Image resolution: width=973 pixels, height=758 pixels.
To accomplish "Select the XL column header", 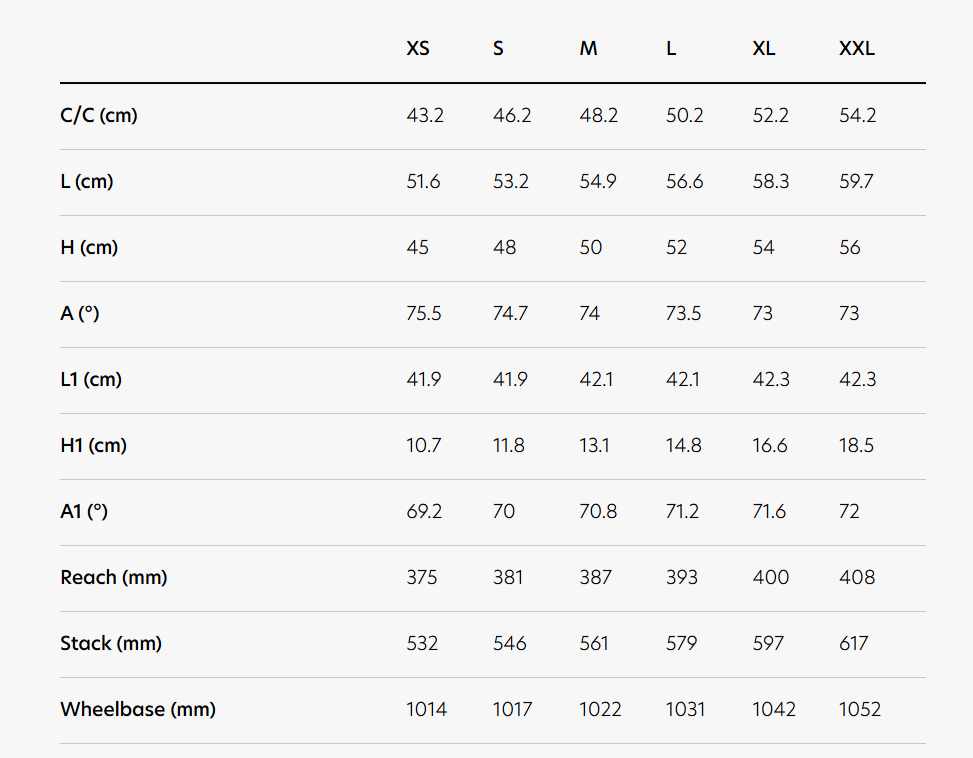I will click(x=764, y=48).
